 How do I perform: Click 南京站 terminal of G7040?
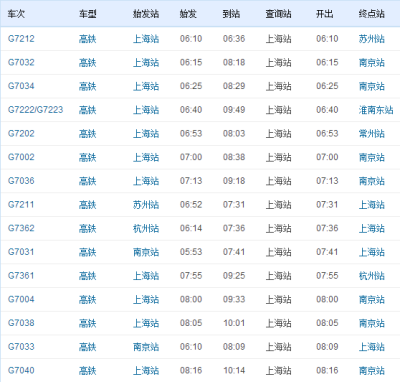point(372,370)
